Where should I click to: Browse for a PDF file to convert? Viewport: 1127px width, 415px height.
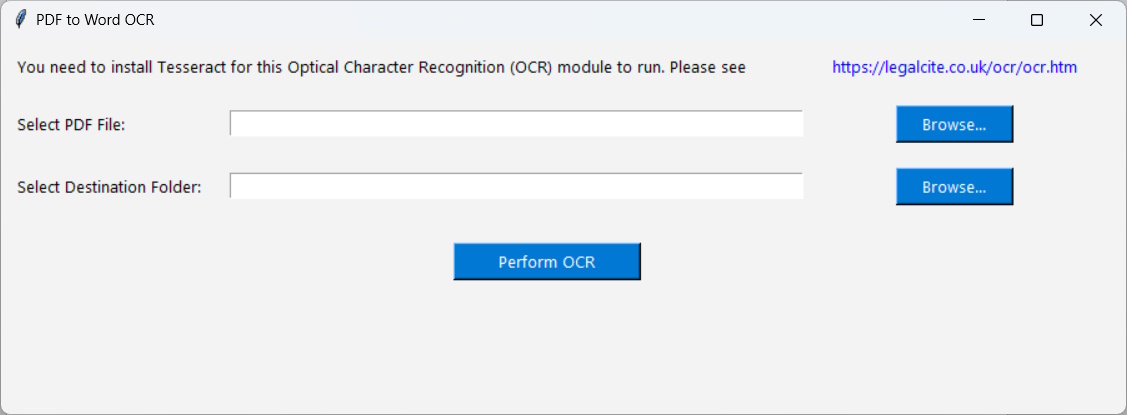954,125
